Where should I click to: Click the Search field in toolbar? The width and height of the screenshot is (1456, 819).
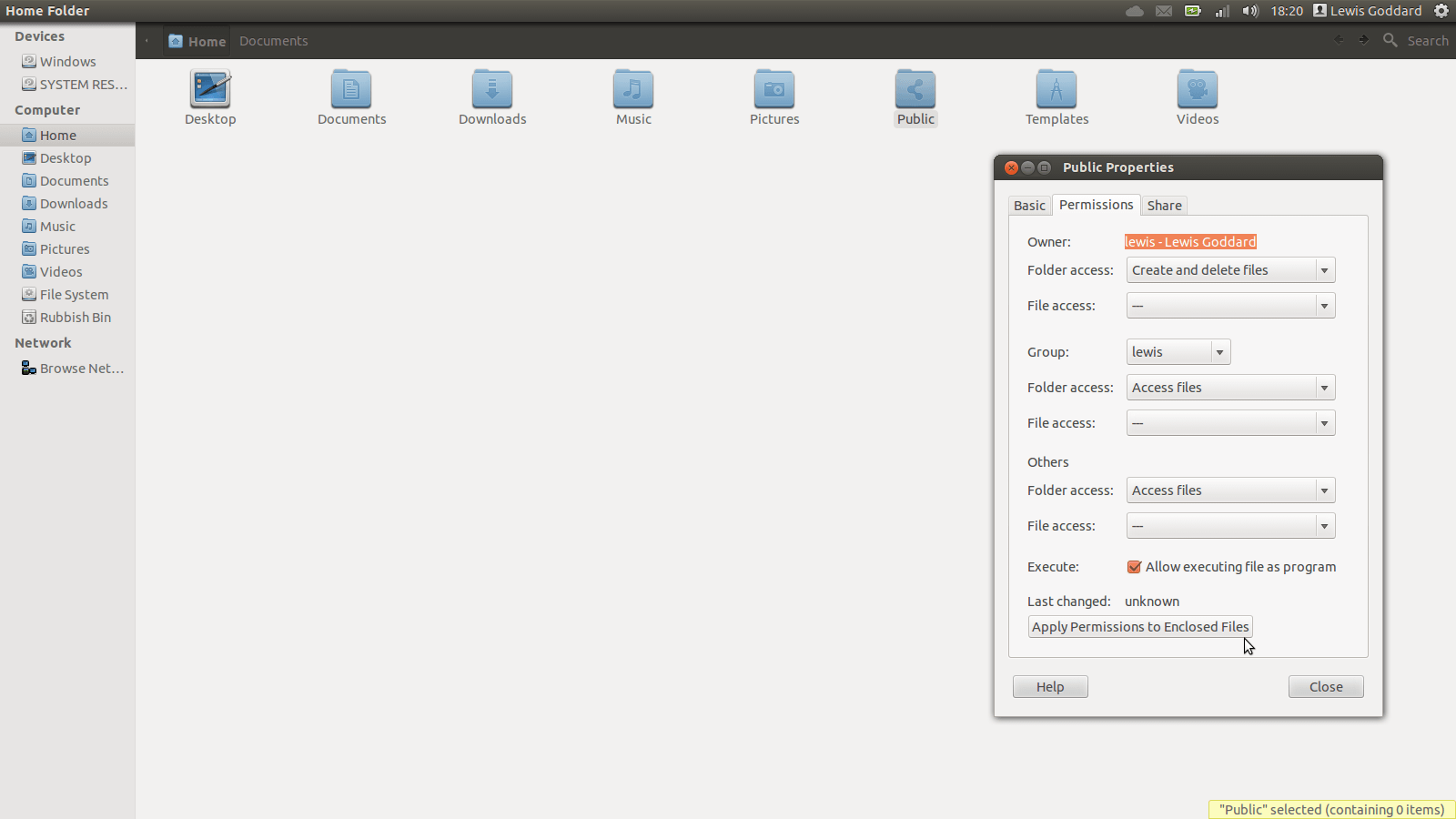point(1428,41)
